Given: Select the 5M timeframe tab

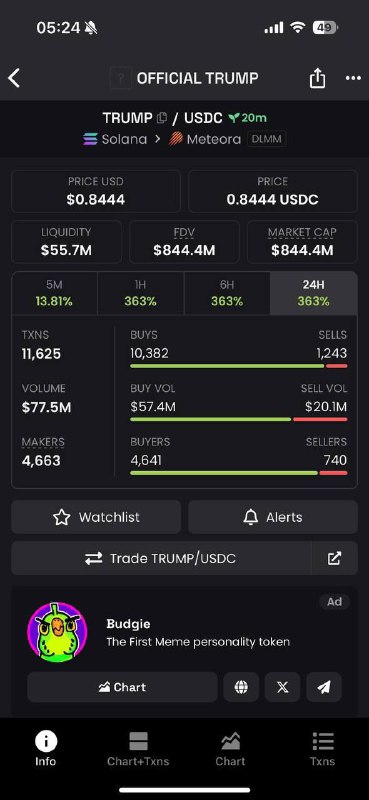Looking at the screenshot, I should pos(55,293).
